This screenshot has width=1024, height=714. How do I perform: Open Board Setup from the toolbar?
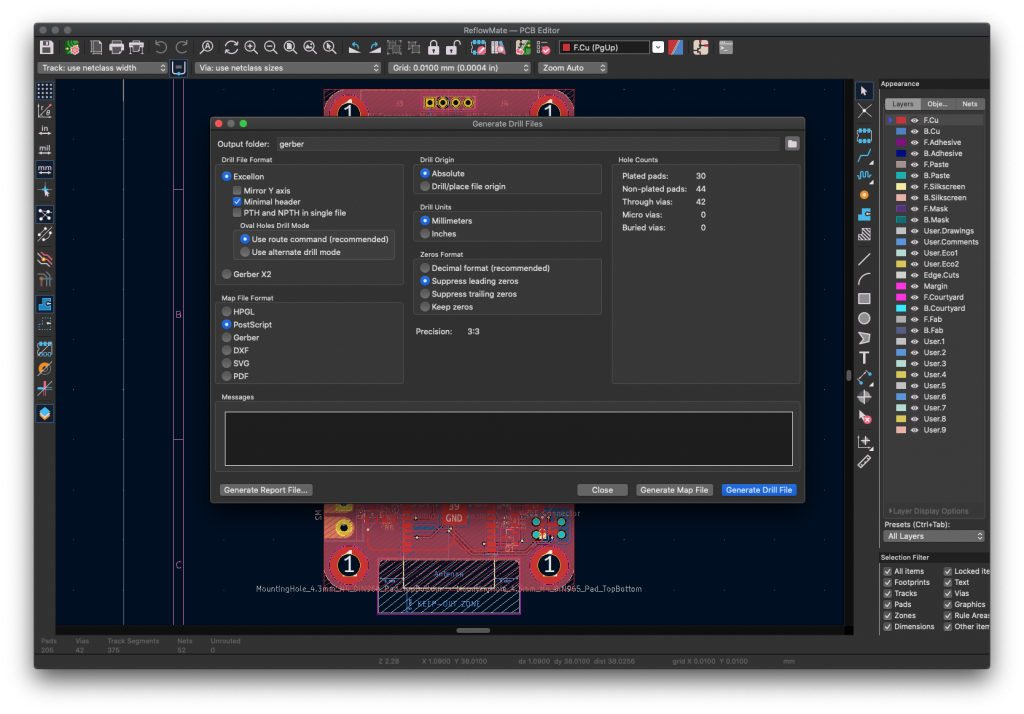tap(72, 48)
